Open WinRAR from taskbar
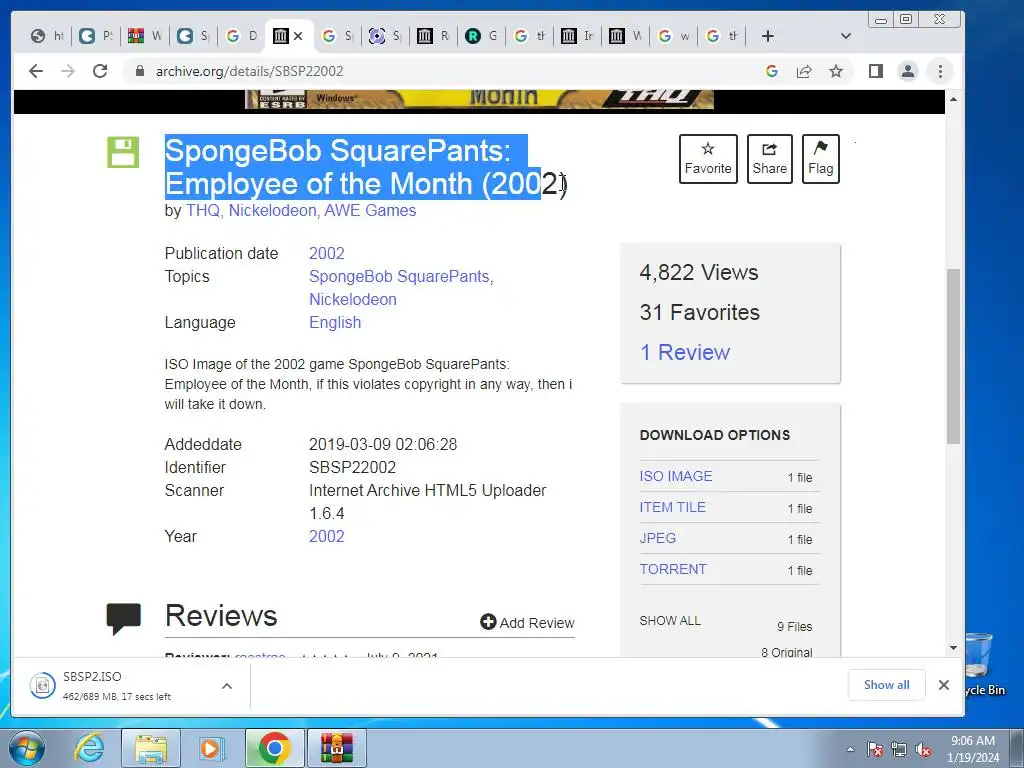 point(337,748)
